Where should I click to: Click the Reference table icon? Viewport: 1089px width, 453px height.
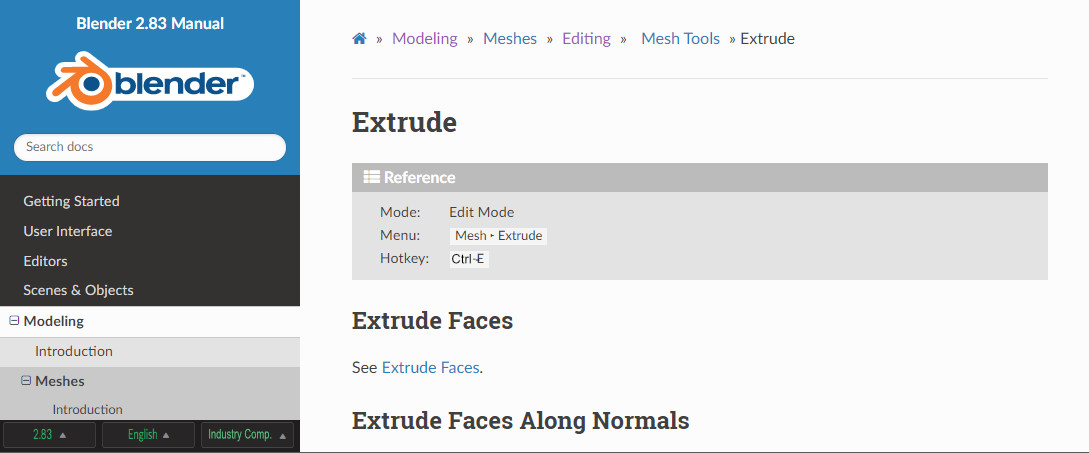pyautogui.click(x=372, y=177)
